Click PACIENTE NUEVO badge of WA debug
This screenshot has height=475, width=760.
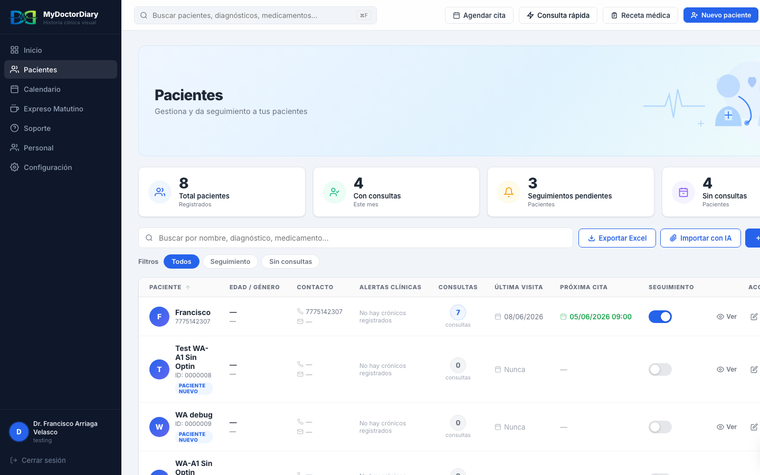(193, 437)
